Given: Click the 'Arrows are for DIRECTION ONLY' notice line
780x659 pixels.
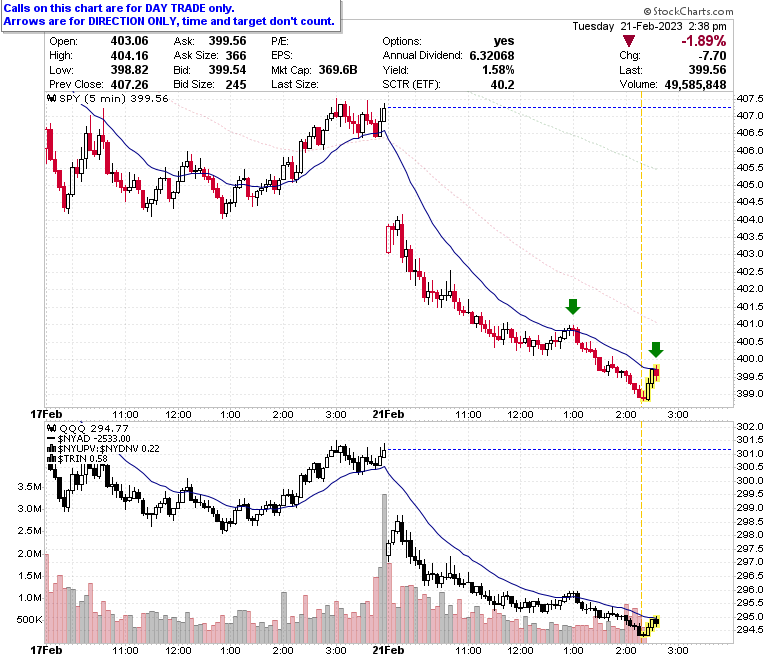Looking at the screenshot, I should [x=169, y=21].
